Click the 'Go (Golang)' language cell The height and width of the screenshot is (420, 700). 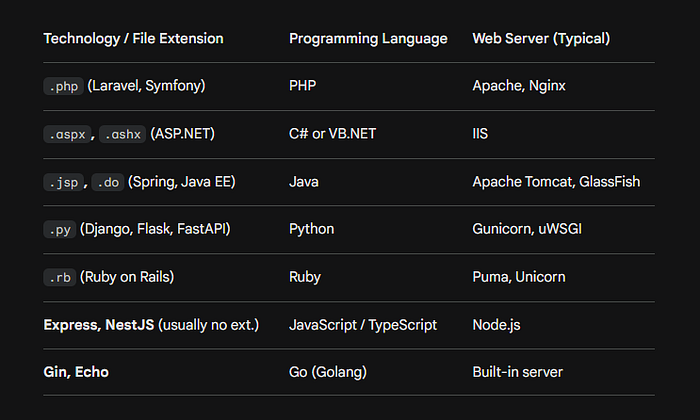pyautogui.click(x=328, y=372)
